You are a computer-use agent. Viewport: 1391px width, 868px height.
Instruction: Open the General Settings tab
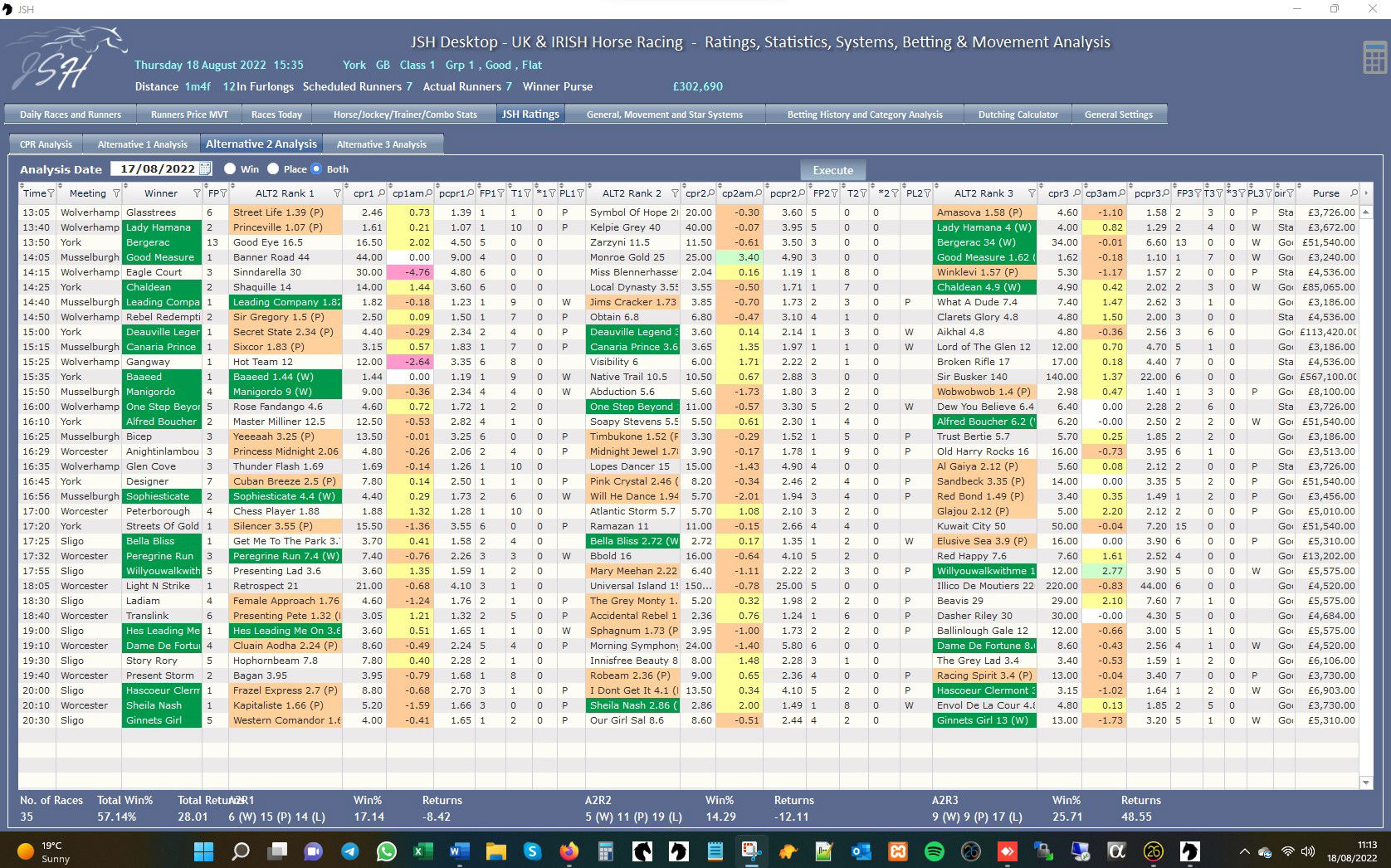[1119, 115]
